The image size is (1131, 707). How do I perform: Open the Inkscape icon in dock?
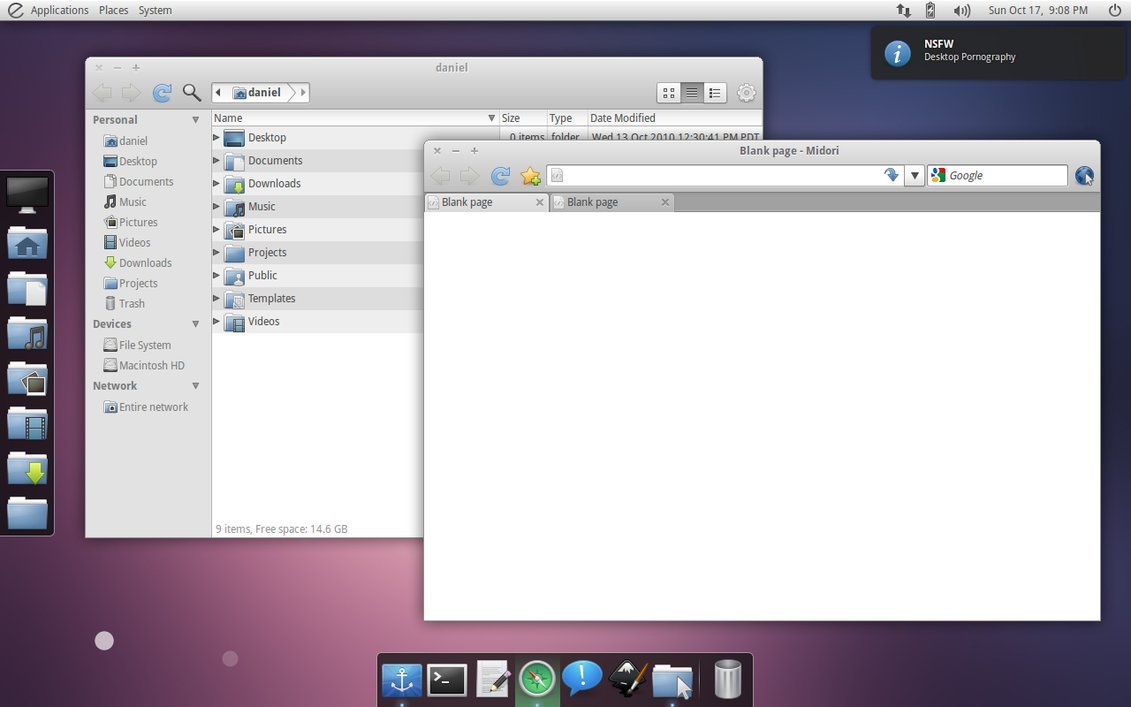(x=628, y=680)
